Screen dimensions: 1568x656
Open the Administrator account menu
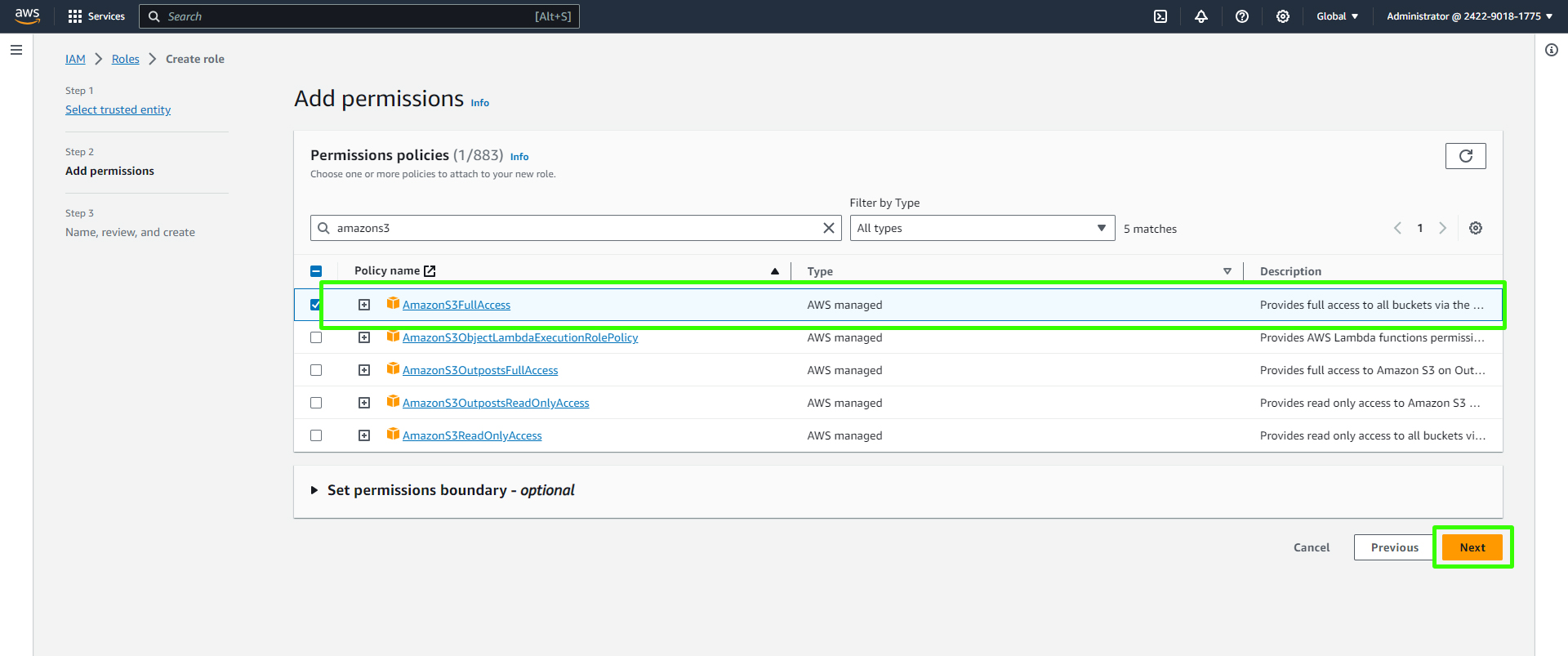pyautogui.click(x=1469, y=16)
